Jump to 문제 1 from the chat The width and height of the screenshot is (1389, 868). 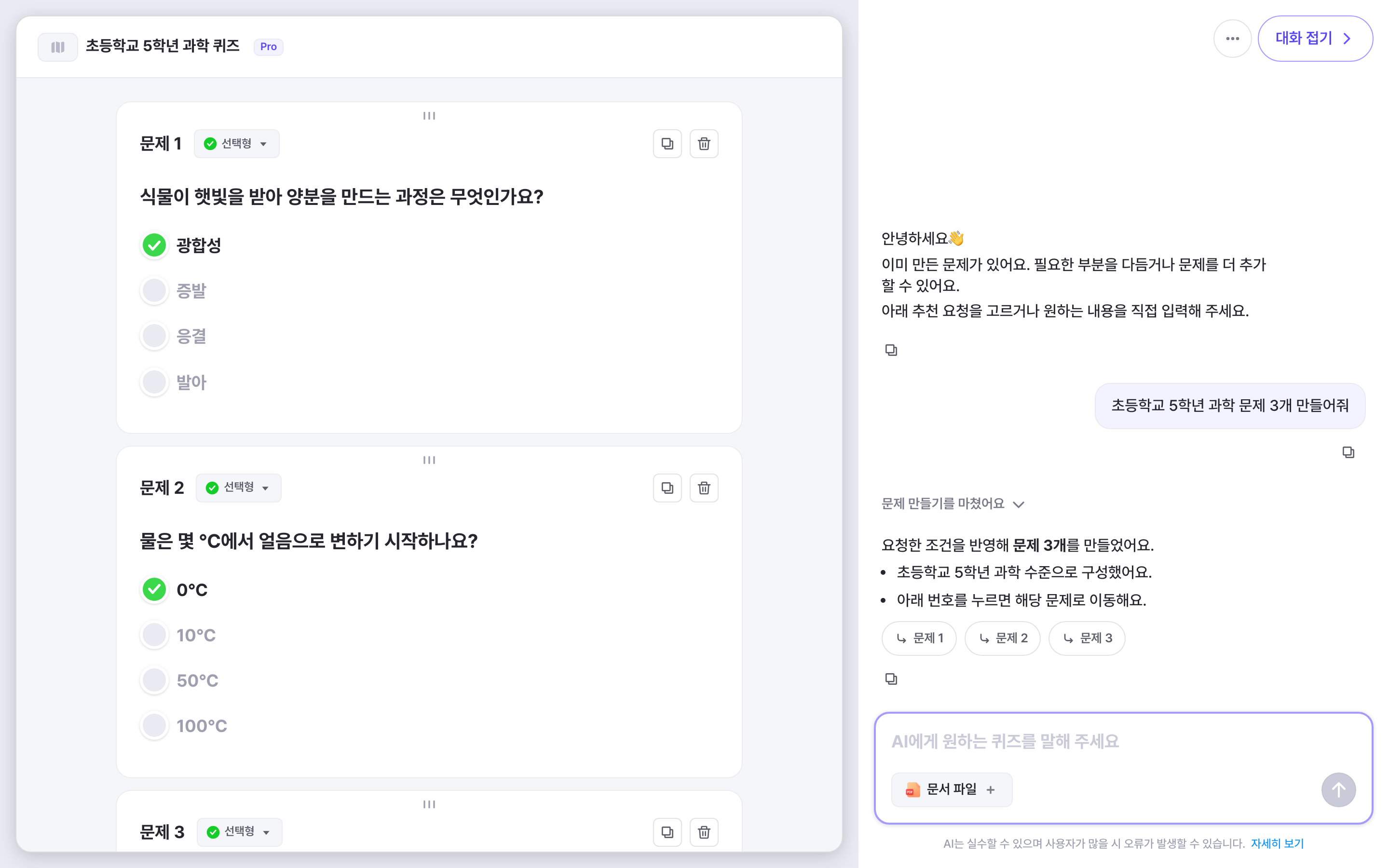coord(919,638)
